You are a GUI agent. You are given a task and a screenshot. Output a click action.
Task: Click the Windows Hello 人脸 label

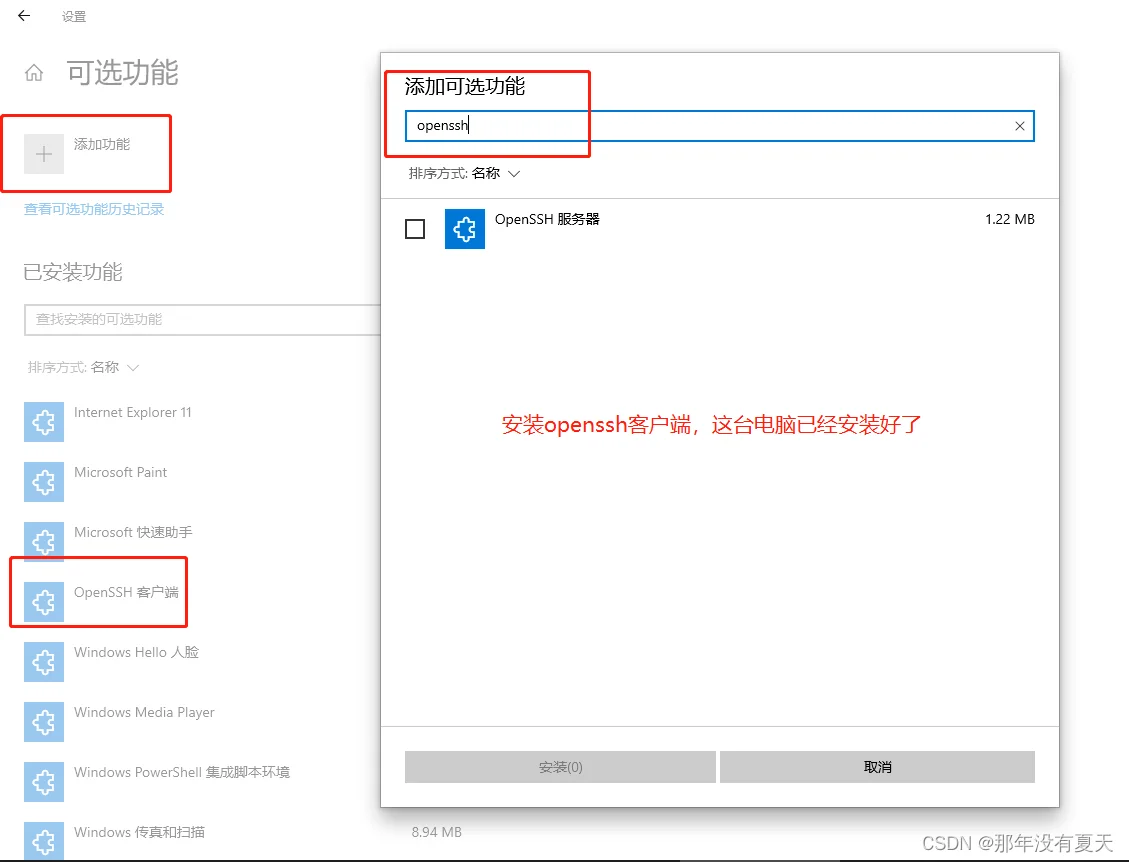coord(136,652)
